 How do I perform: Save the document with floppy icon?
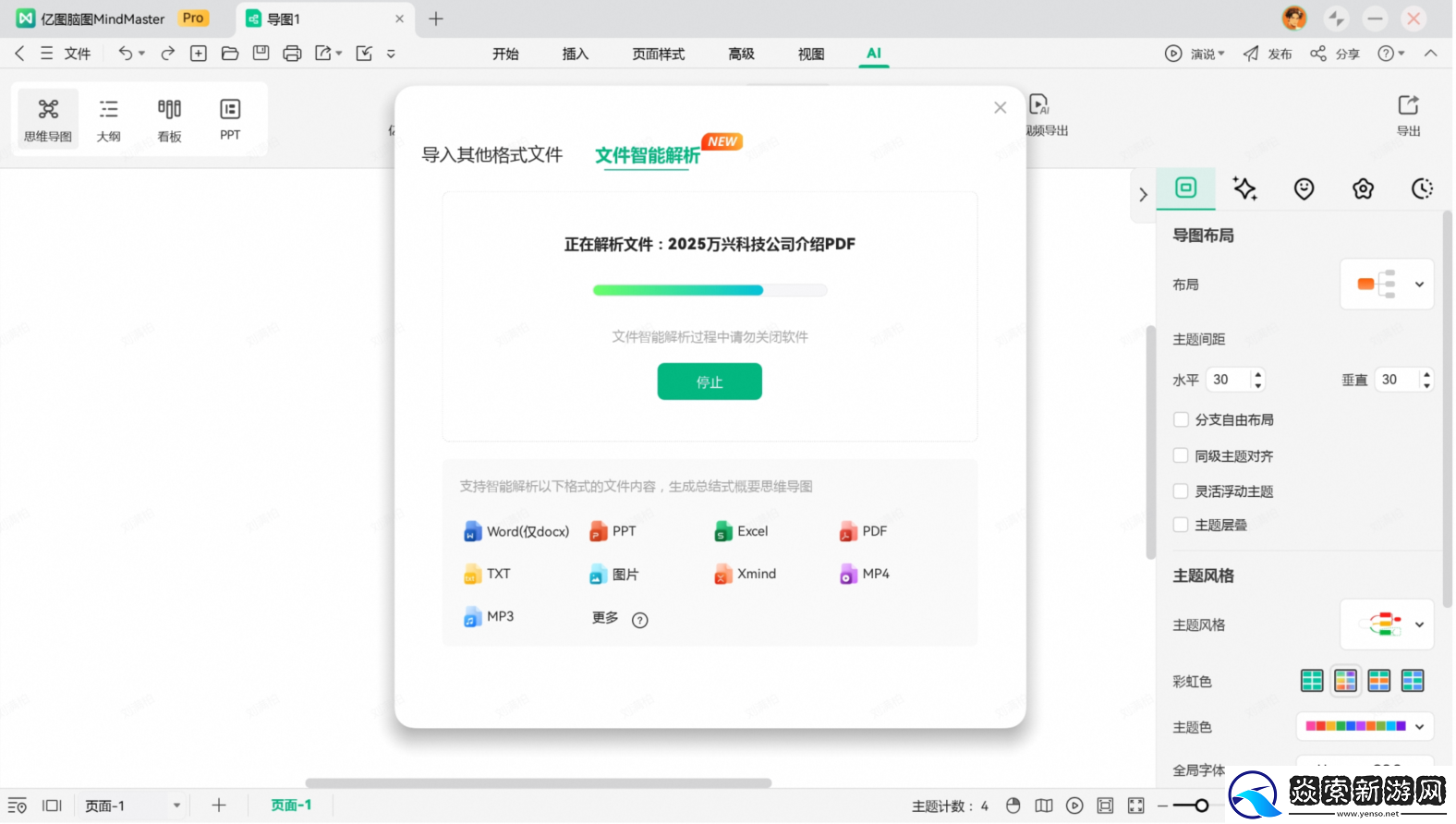[x=261, y=54]
